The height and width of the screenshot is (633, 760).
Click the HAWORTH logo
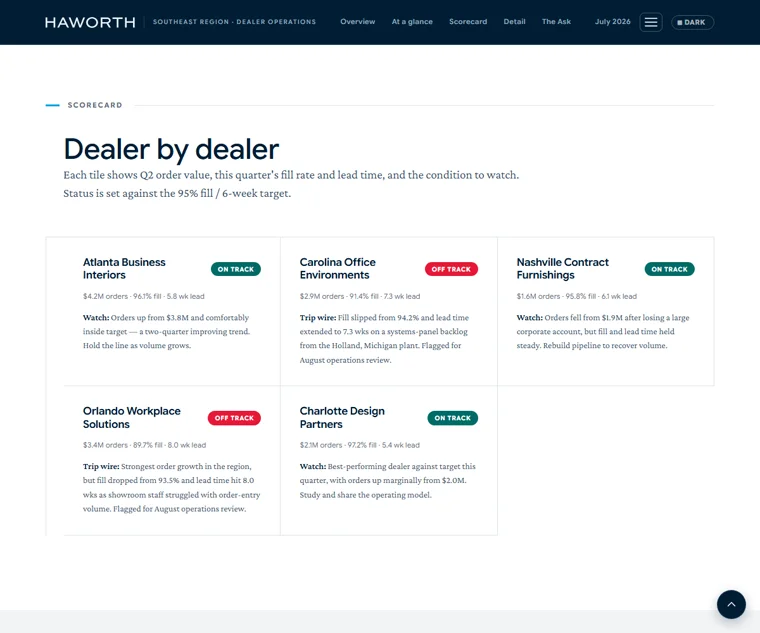tap(90, 22)
